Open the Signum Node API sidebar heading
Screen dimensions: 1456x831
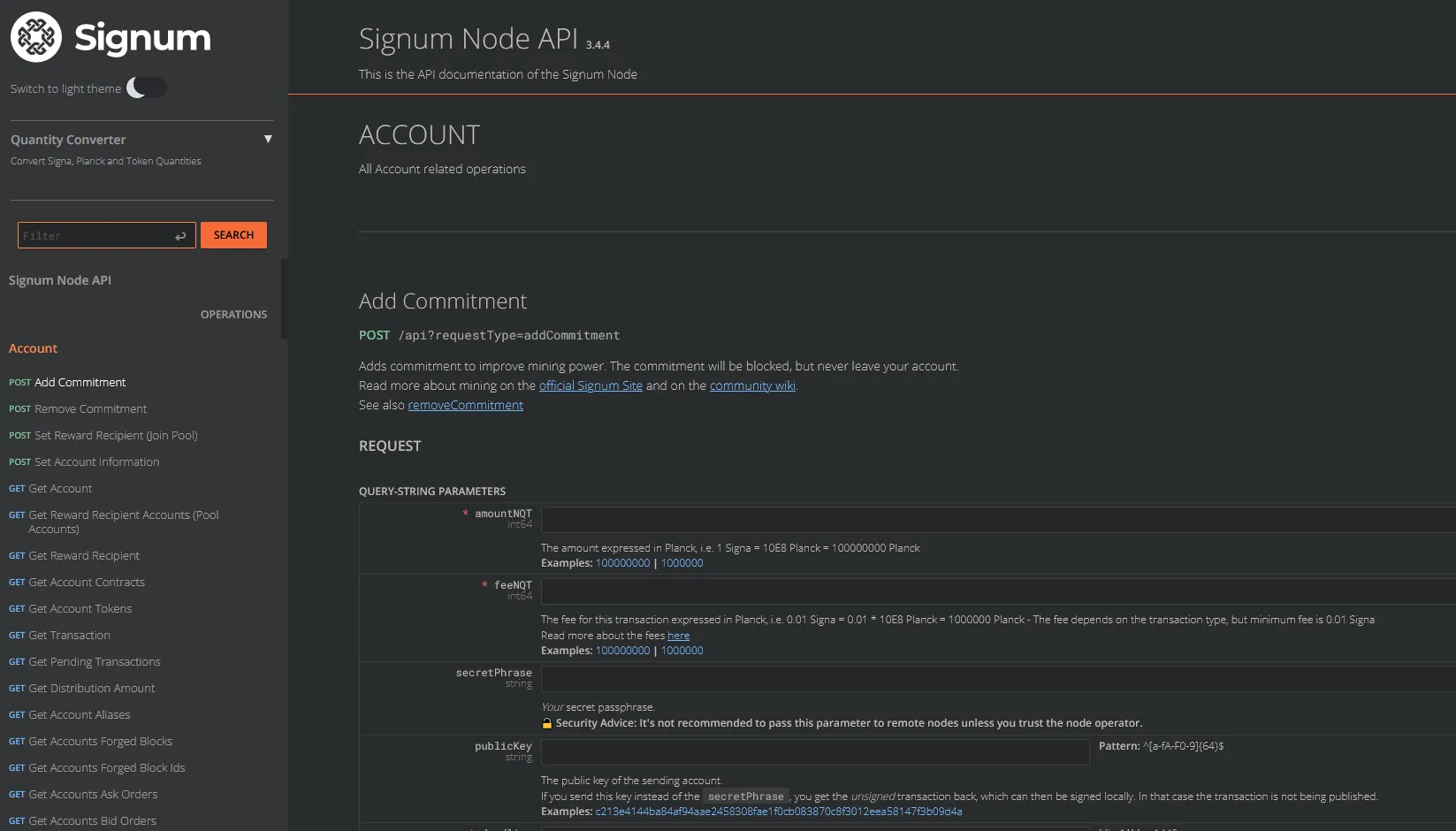click(60, 280)
